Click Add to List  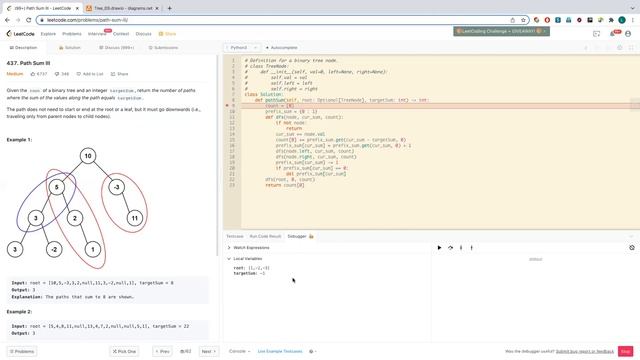coord(90,74)
